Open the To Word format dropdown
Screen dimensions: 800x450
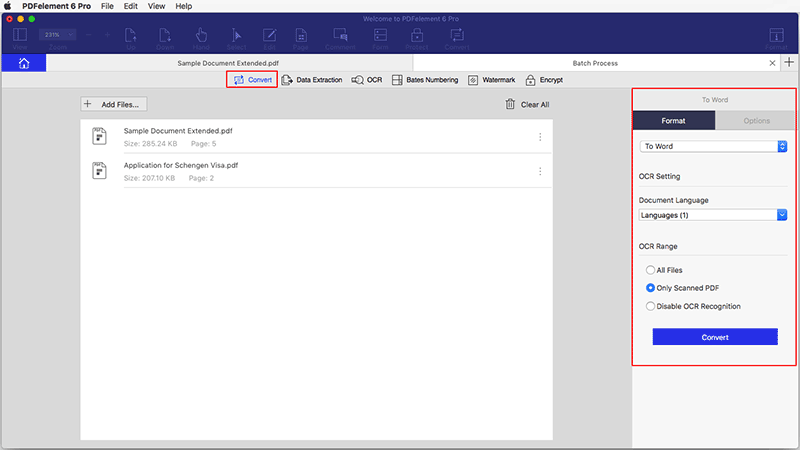(713, 146)
